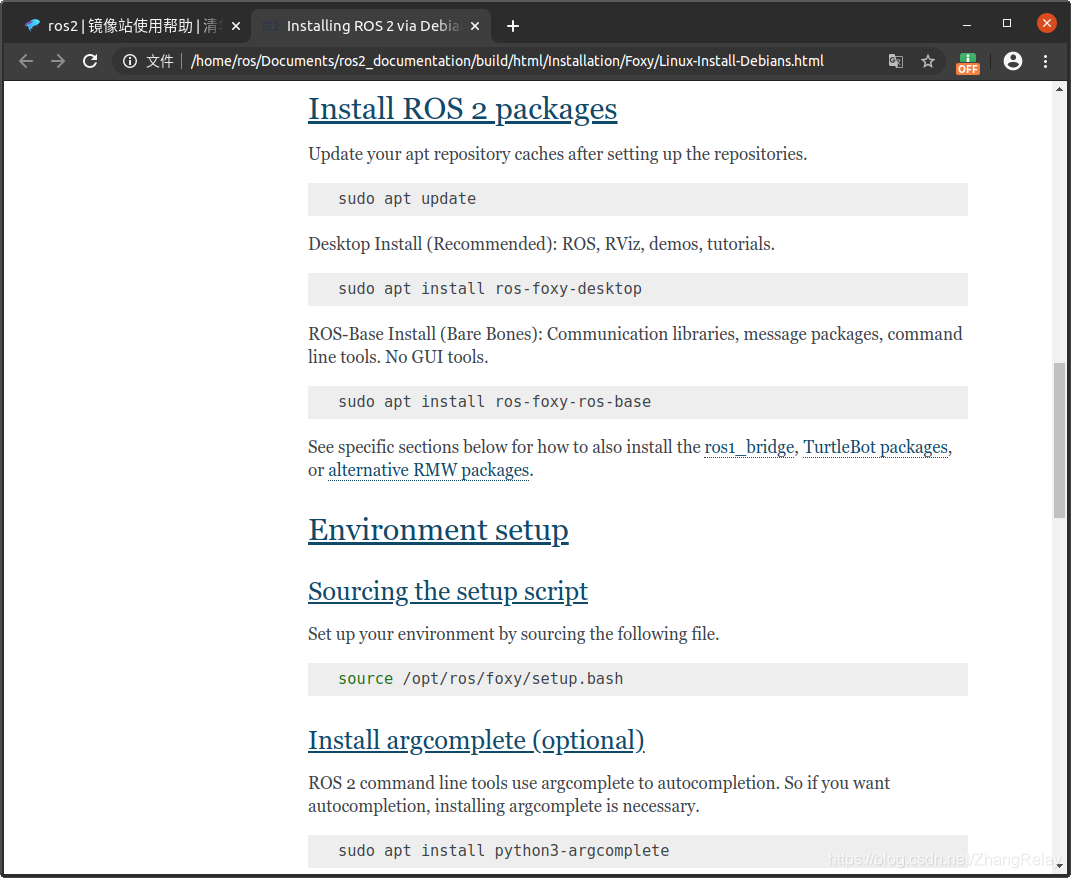Image resolution: width=1071 pixels, height=878 pixels.
Task: Click the vertical scrollbar thumb
Action: [1059, 440]
